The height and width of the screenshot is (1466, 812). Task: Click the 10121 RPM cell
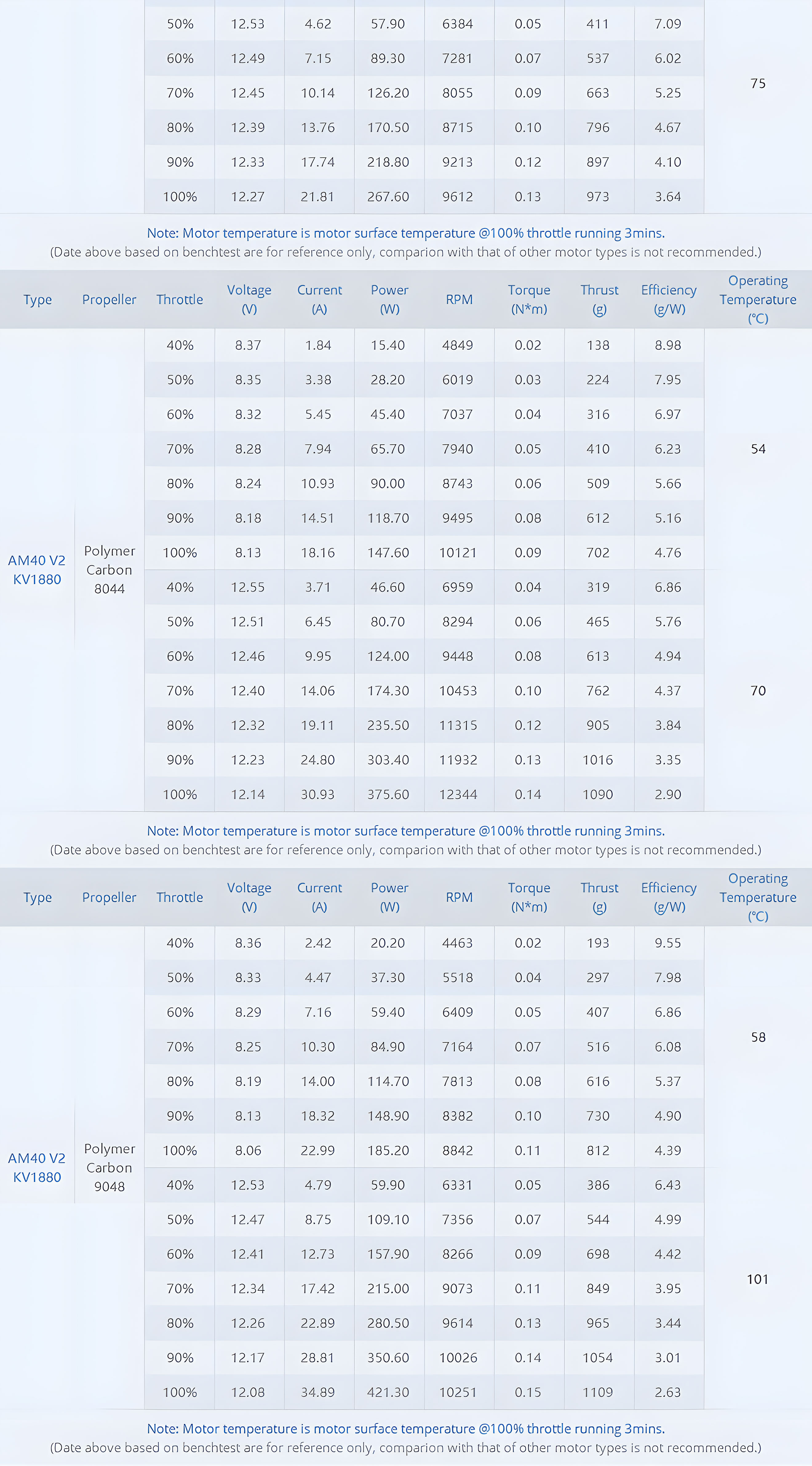coord(458,553)
